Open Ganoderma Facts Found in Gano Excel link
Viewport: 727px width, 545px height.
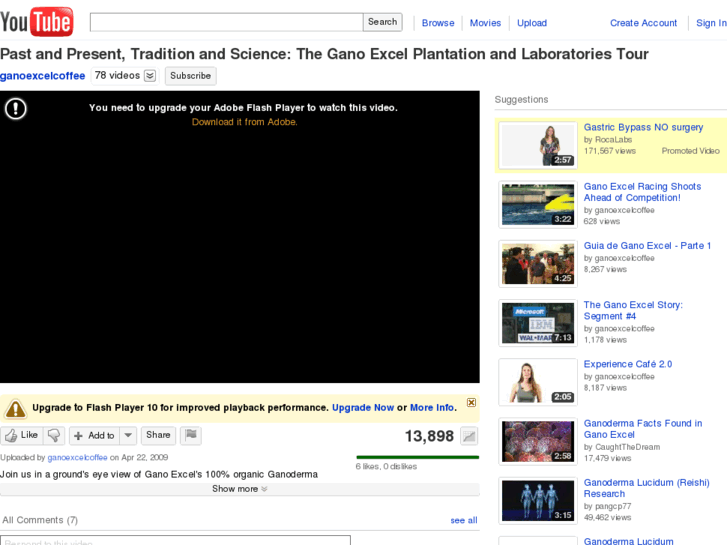click(x=643, y=429)
